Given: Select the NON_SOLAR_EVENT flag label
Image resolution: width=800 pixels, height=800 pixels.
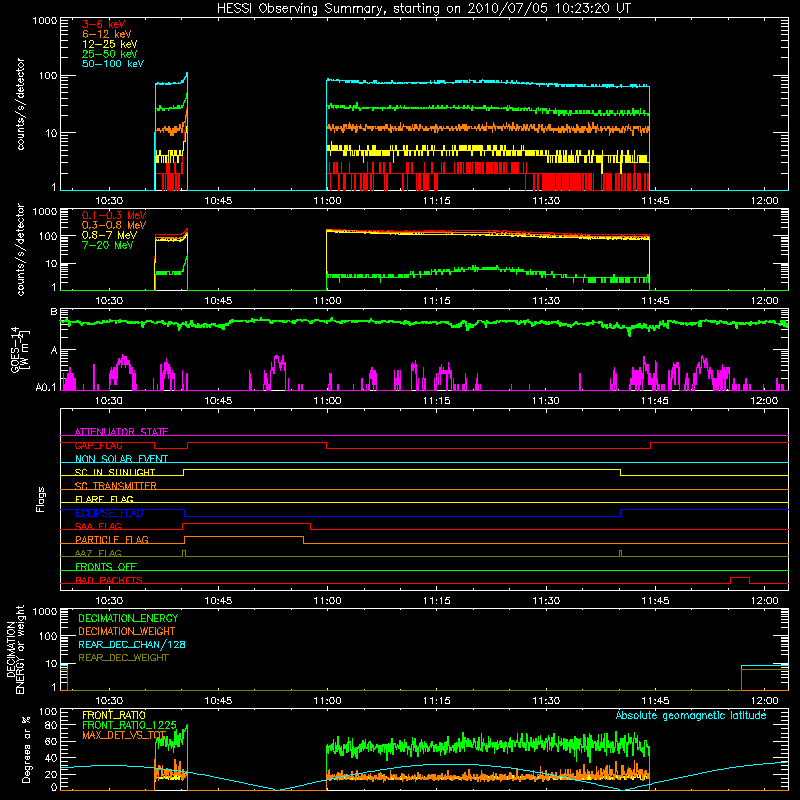Looking at the screenshot, I should click(x=121, y=459).
